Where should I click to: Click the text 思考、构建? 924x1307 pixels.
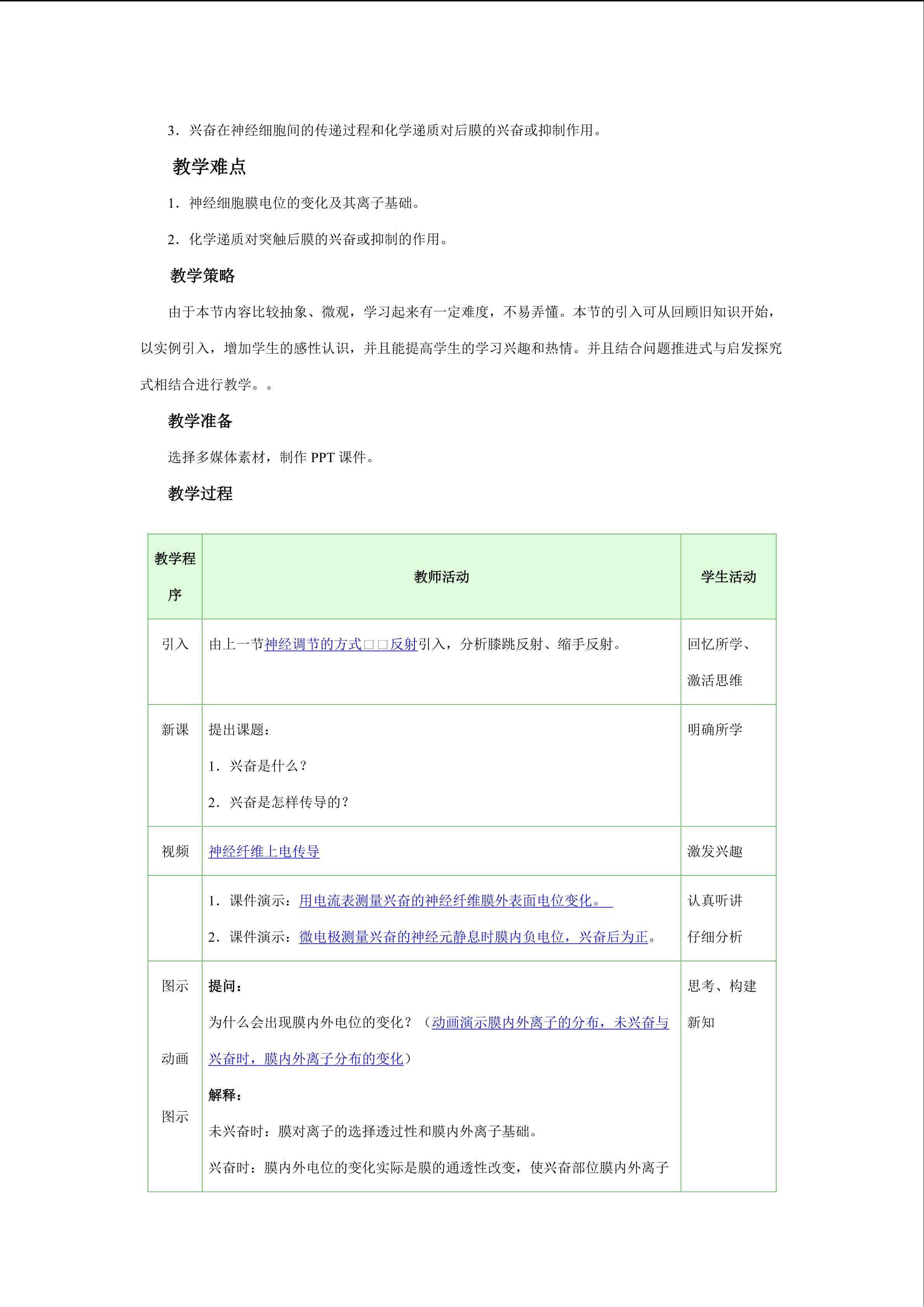click(722, 986)
